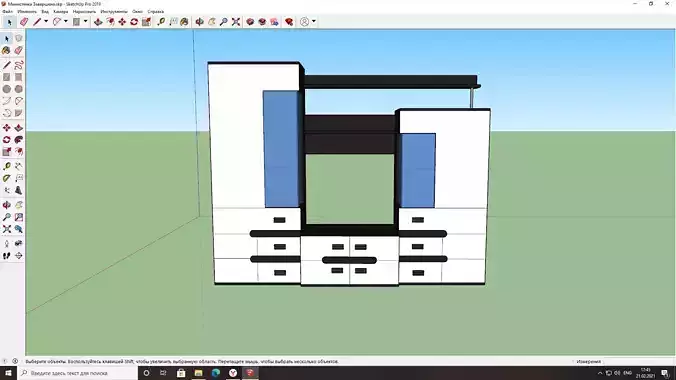Activate Zoom Window tool in left panel

[19, 217]
